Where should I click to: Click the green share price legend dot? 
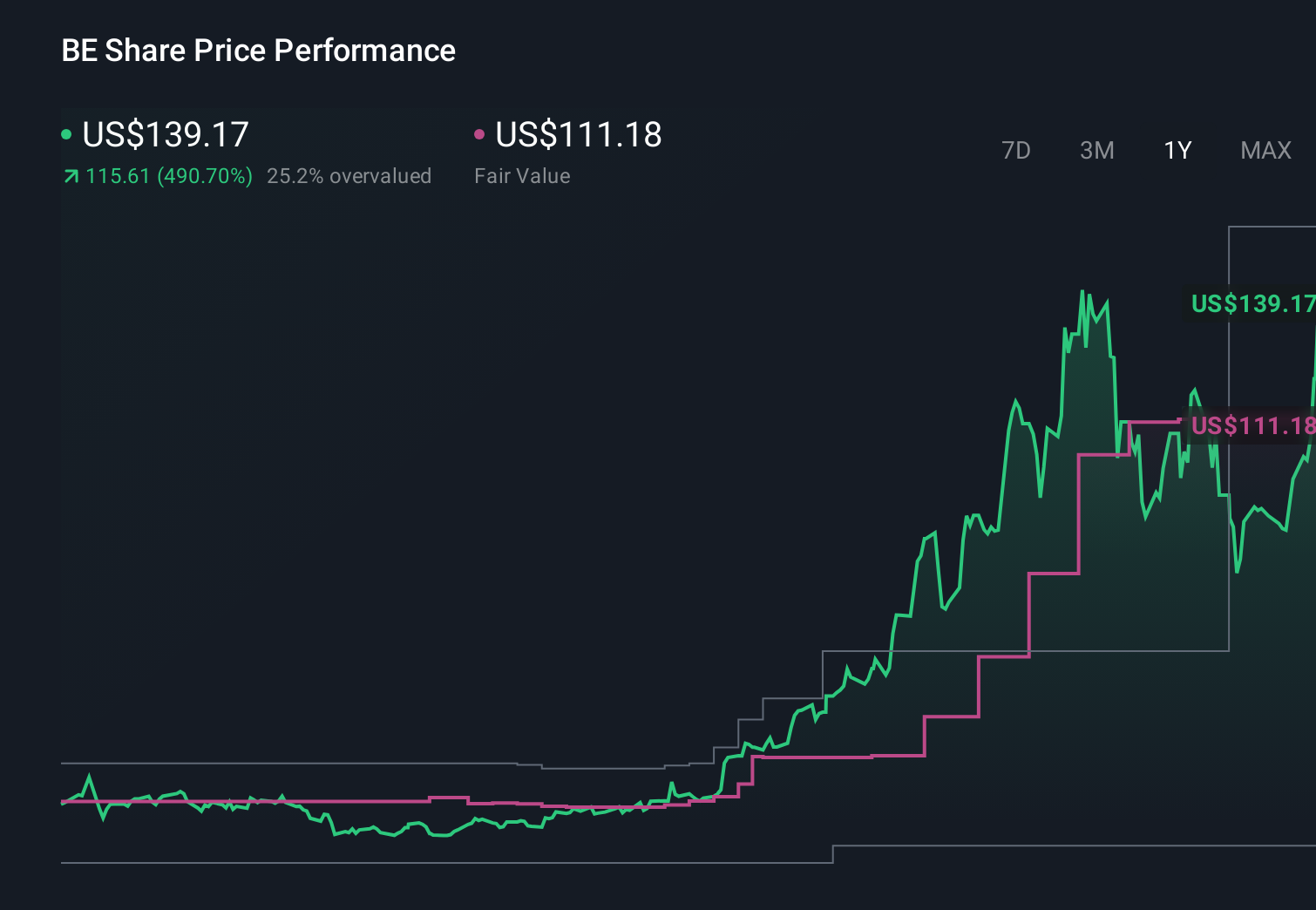tap(66, 133)
